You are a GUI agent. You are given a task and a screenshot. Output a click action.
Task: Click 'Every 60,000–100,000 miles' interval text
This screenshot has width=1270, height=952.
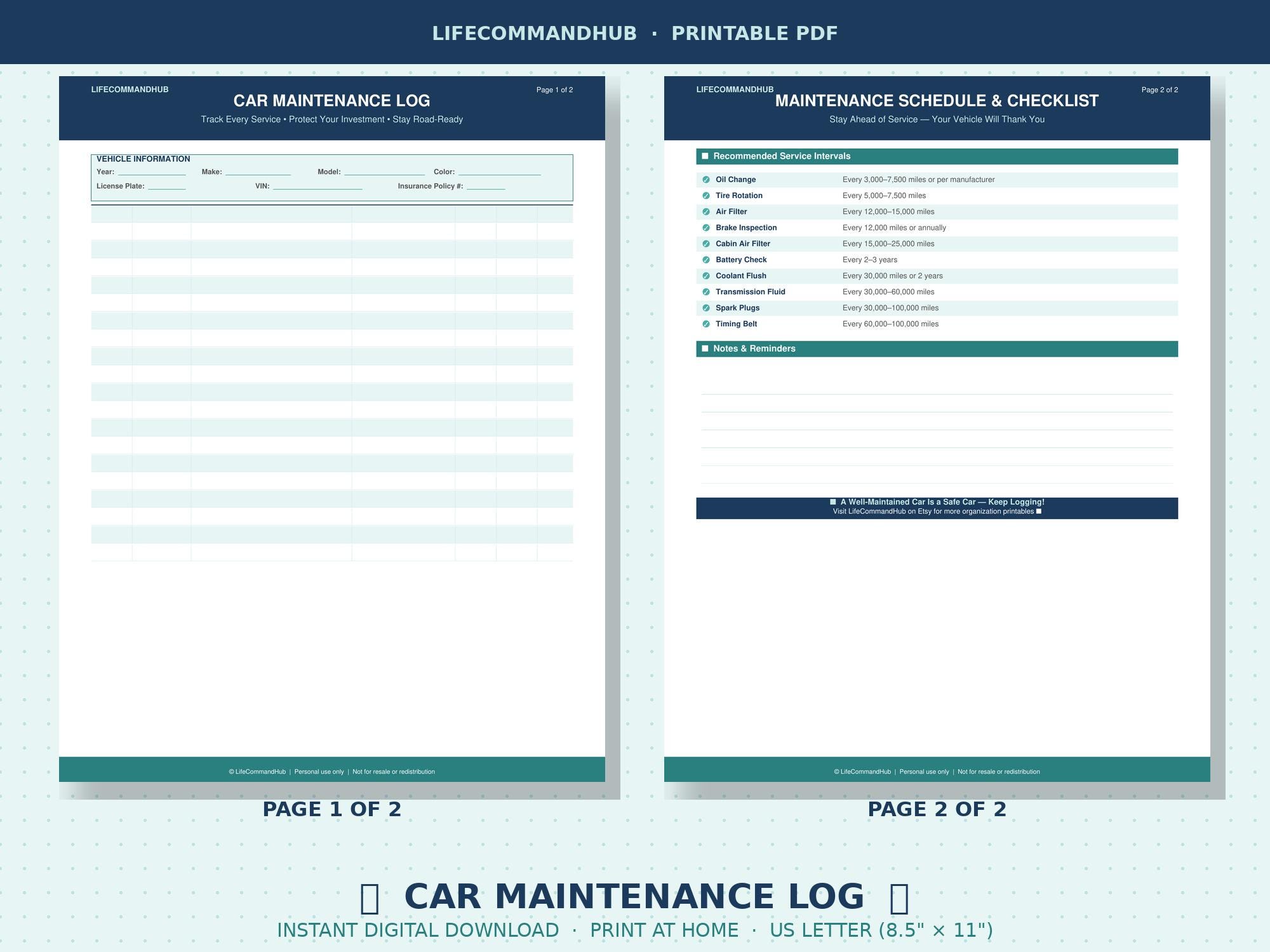pos(890,324)
